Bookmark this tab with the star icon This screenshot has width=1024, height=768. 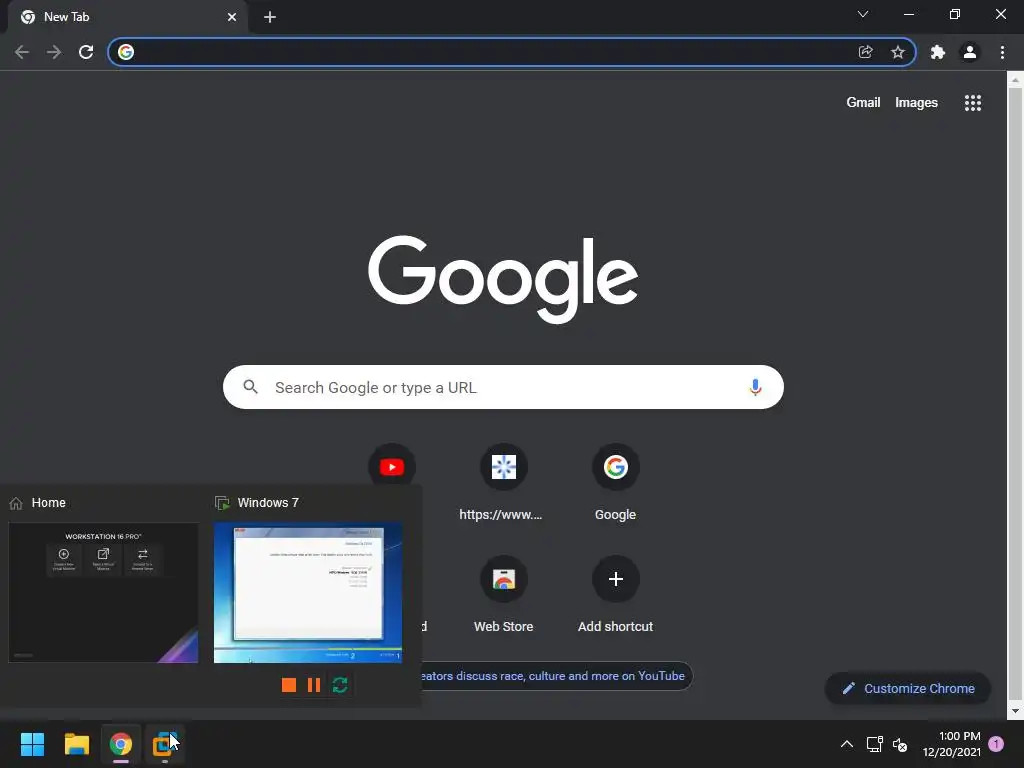coord(898,52)
